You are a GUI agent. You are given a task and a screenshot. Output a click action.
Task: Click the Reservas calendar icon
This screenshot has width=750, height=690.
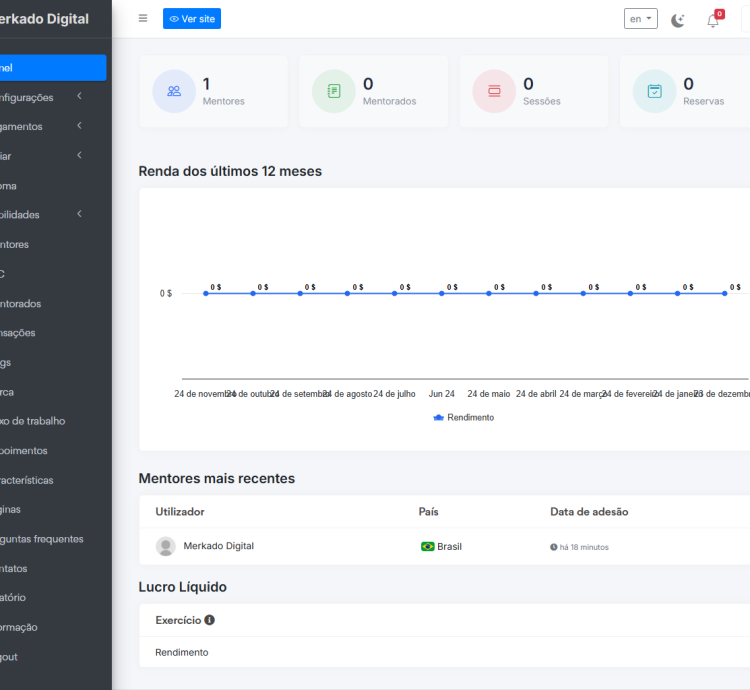tap(654, 91)
